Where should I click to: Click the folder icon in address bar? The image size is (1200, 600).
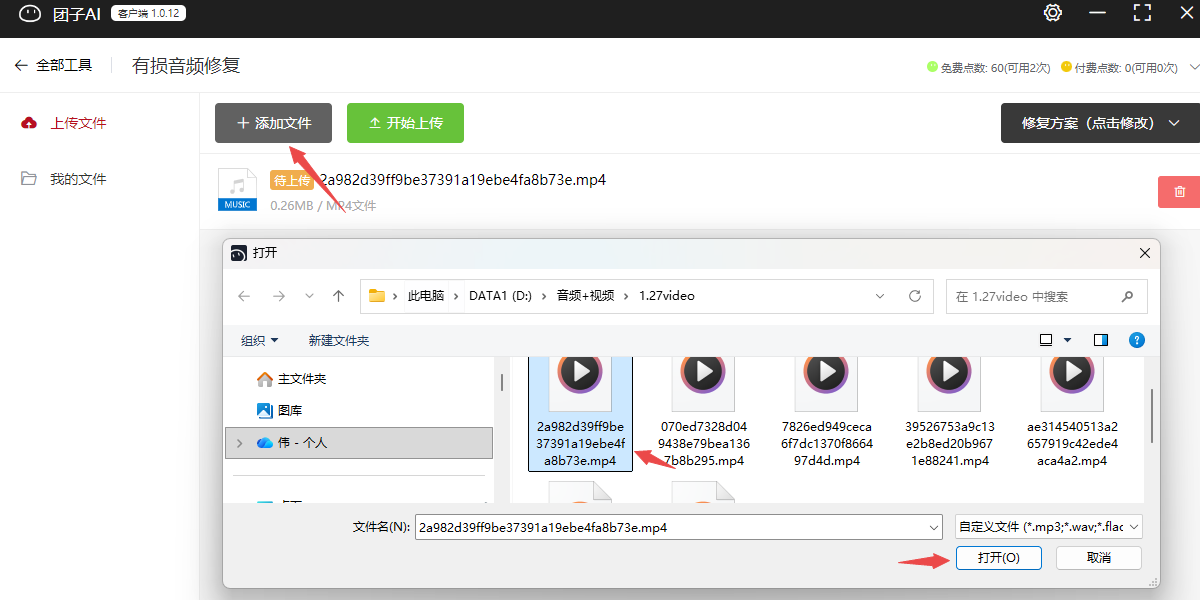point(377,296)
